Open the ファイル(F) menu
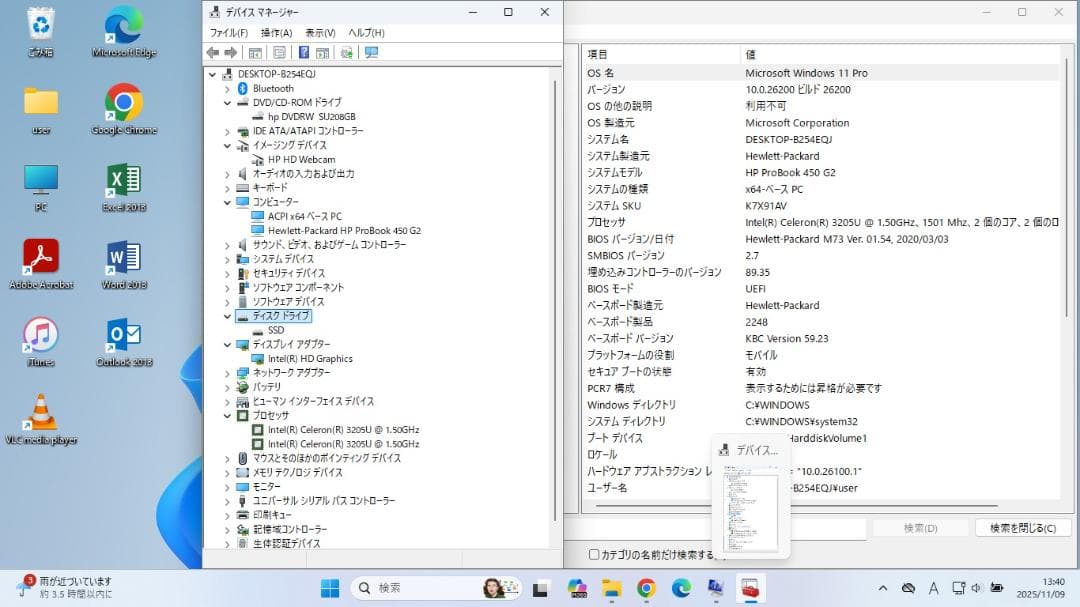The width and height of the screenshot is (1080, 607). pos(229,32)
